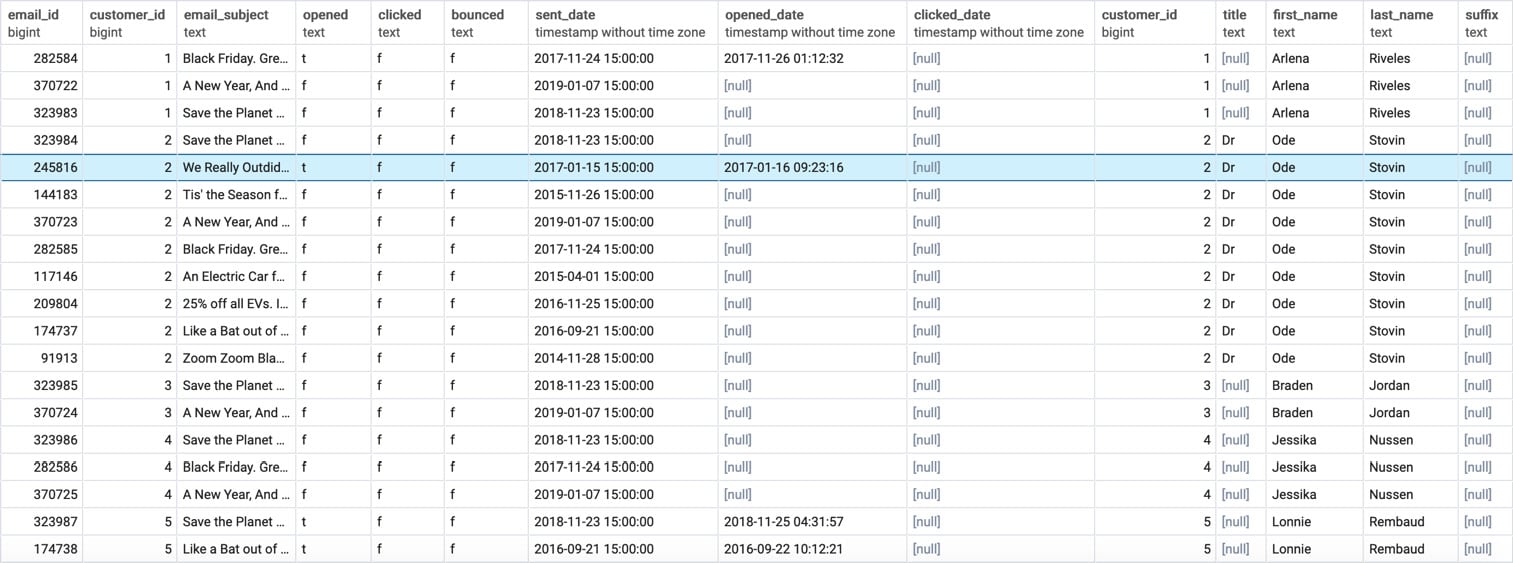Screen dimensions: 1513x563
Task: Select cell with email_id 323986
Action: (41, 440)
